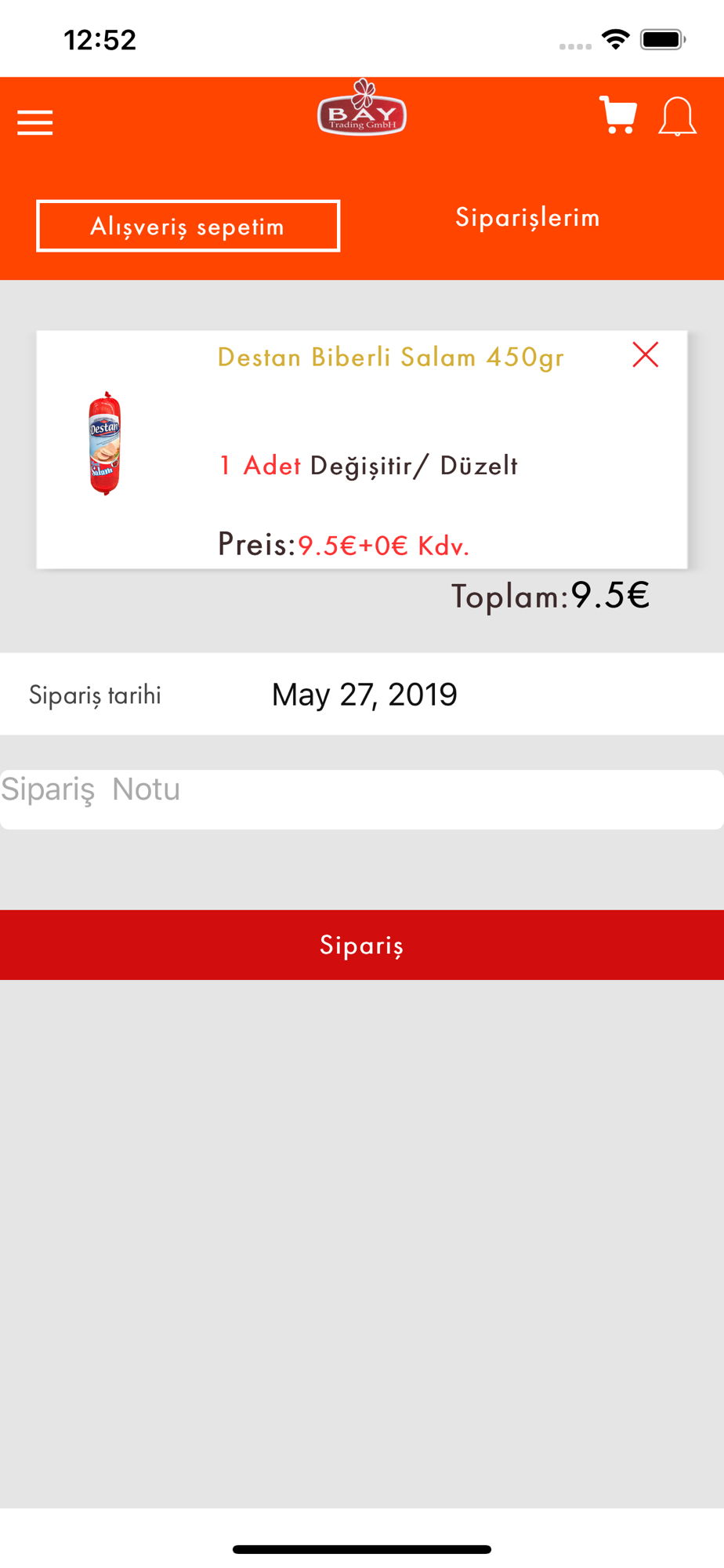Tap Değişitir/ Düzelt to edit quantity

coord(414,466)
